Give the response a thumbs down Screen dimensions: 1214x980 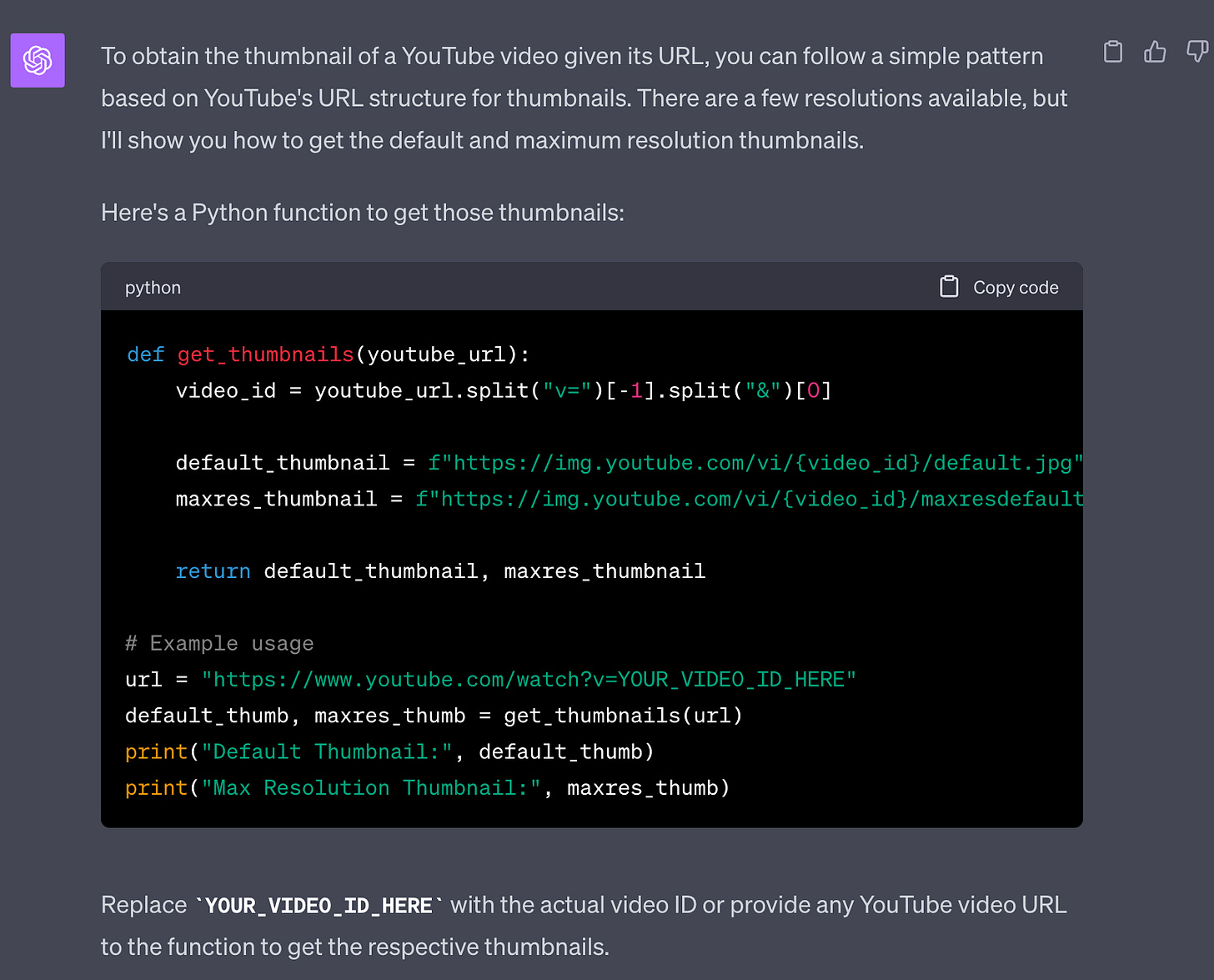click(x=1197, y=52)
